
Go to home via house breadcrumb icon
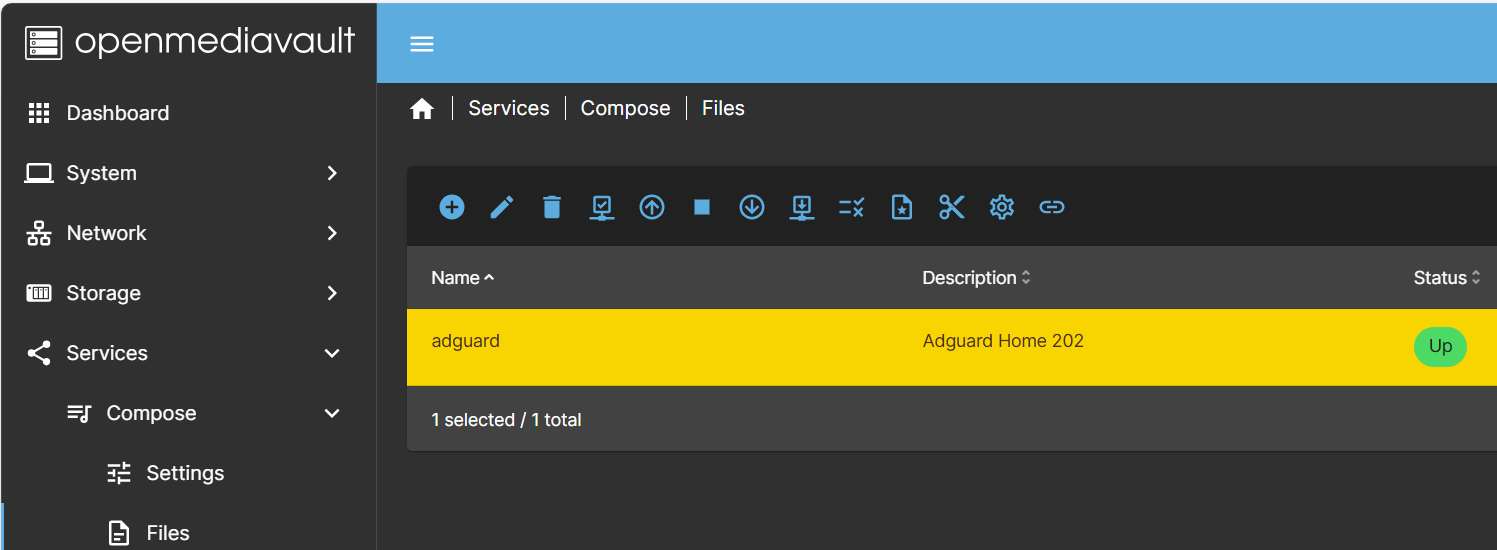422,109
